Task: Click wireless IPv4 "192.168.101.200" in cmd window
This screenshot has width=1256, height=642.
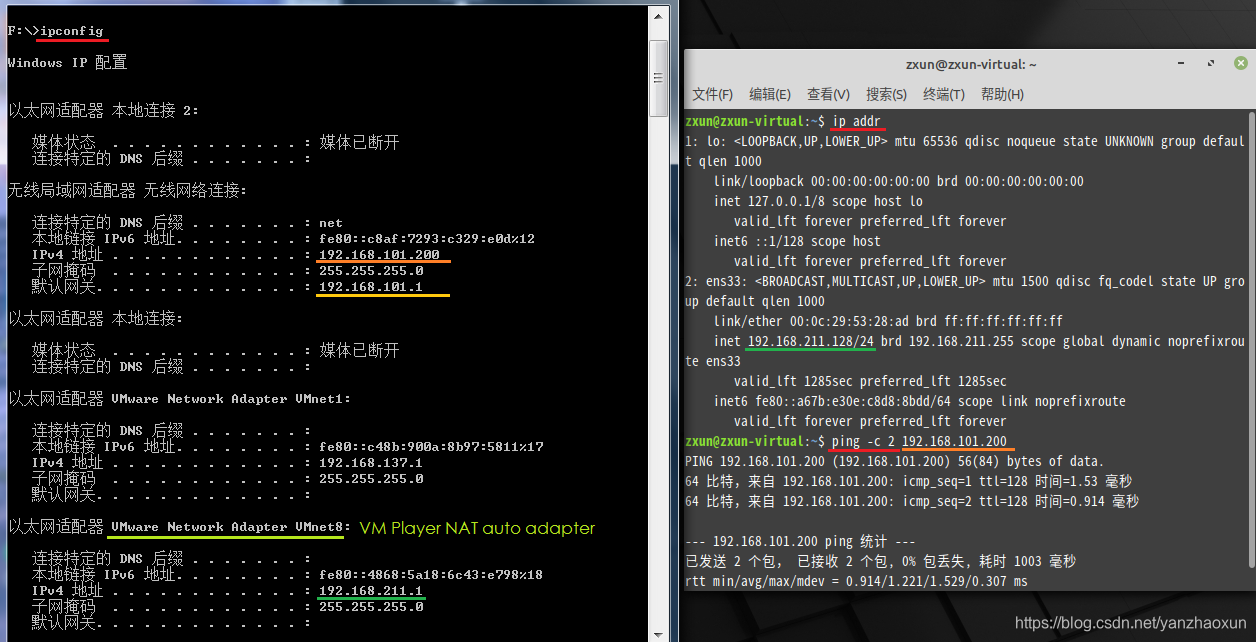Action: pos(379,255)
